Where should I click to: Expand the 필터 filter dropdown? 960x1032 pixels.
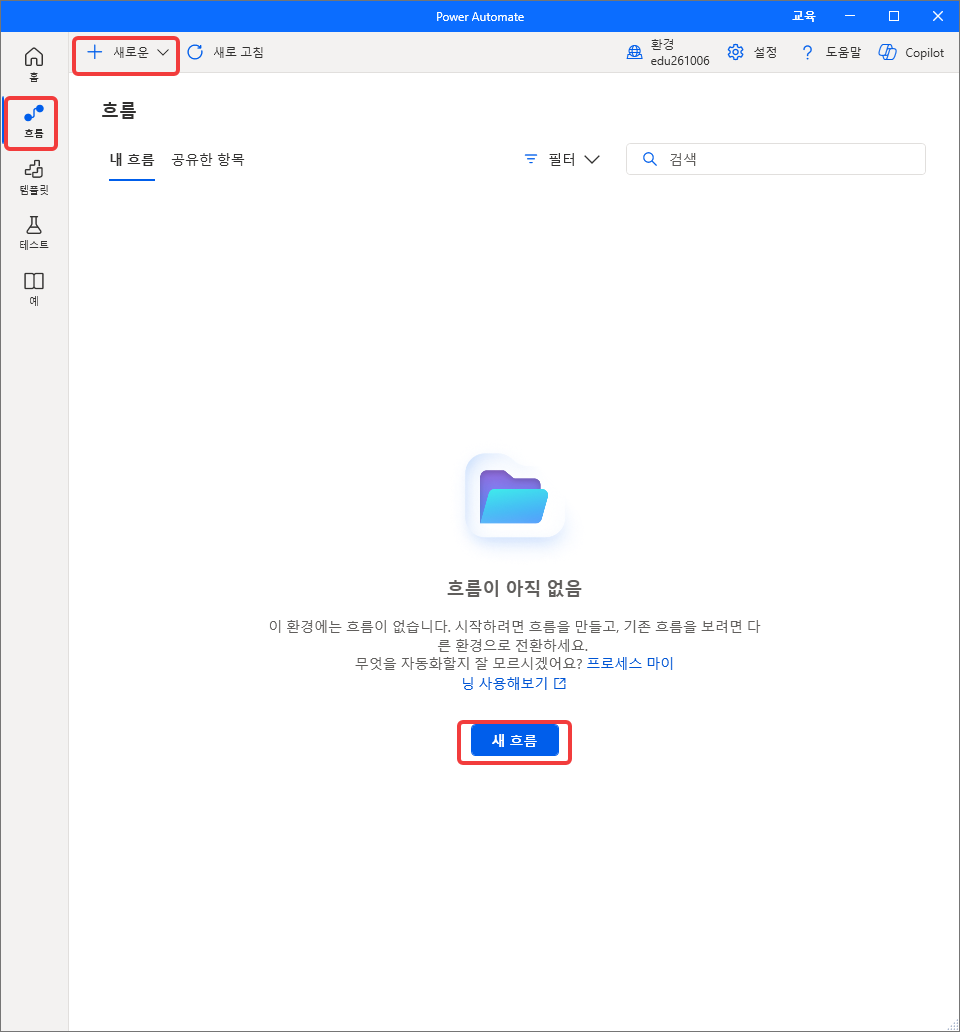[562, 159]
